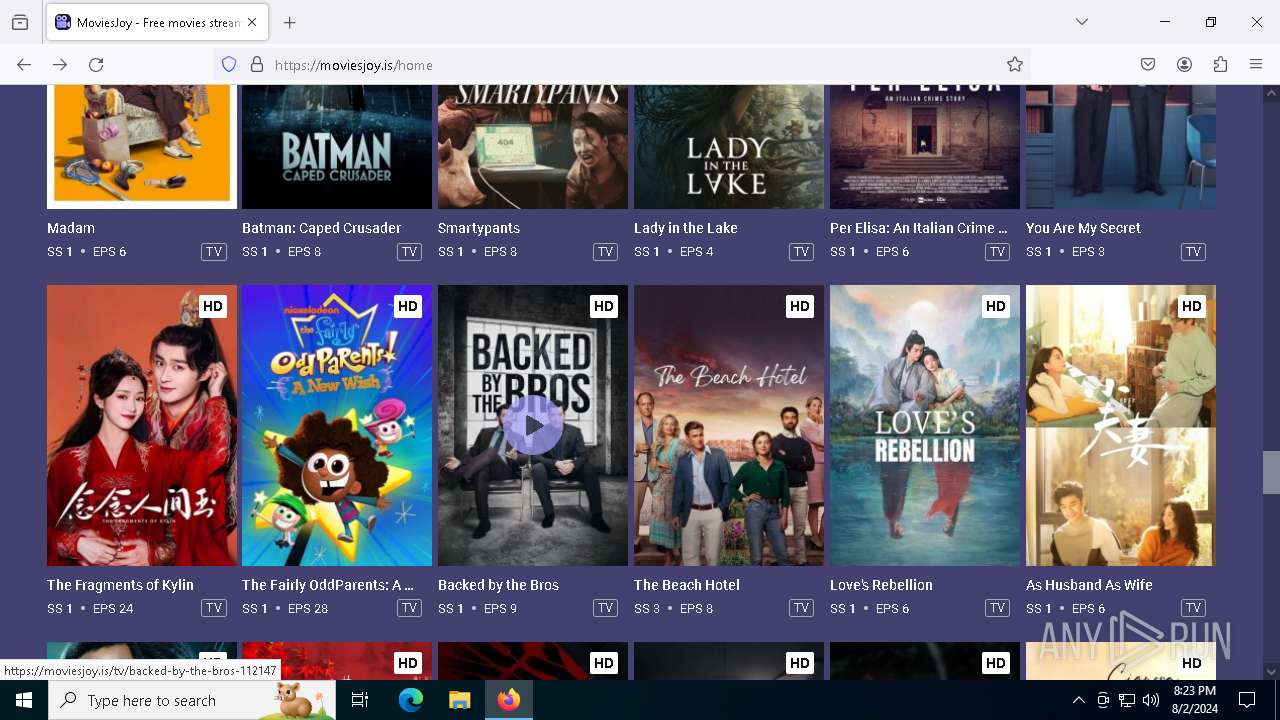Open Madam series poster
The width and height of the screenshot is (1280, 720).
[x=142, y=147]
